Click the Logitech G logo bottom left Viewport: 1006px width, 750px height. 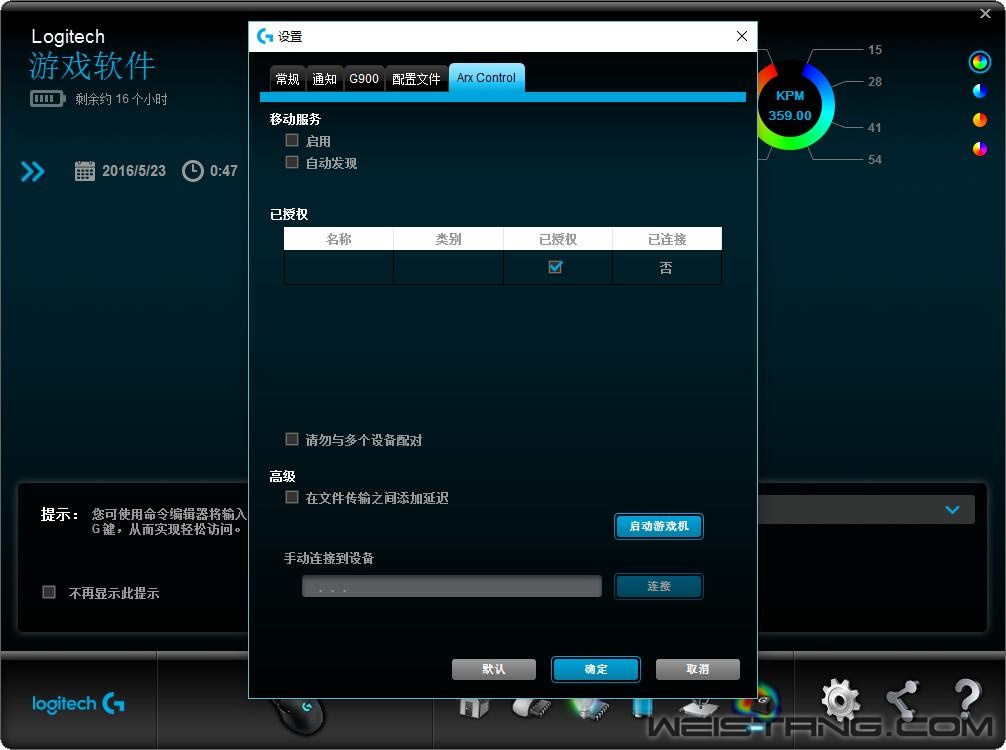click(x=78, y=703)
